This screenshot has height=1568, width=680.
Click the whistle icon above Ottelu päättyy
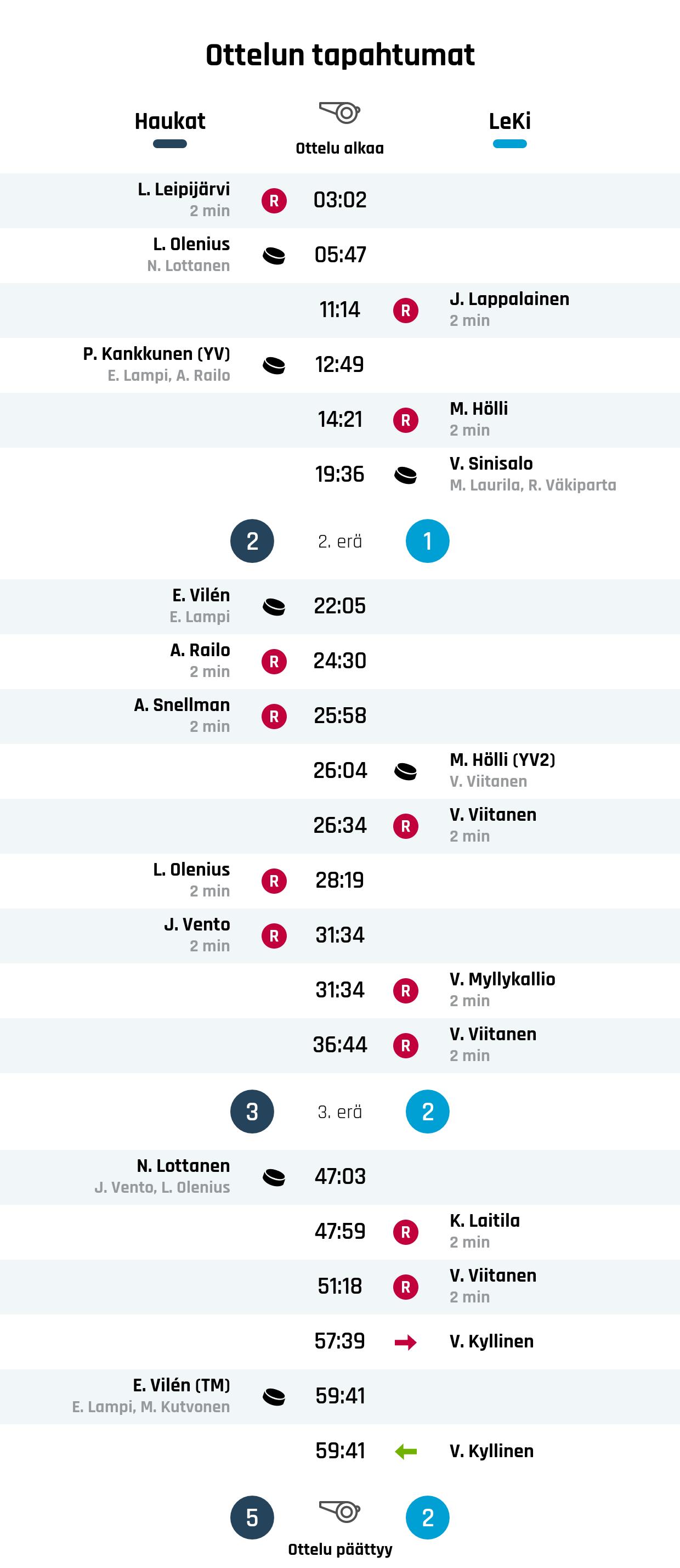(339, 1511)
